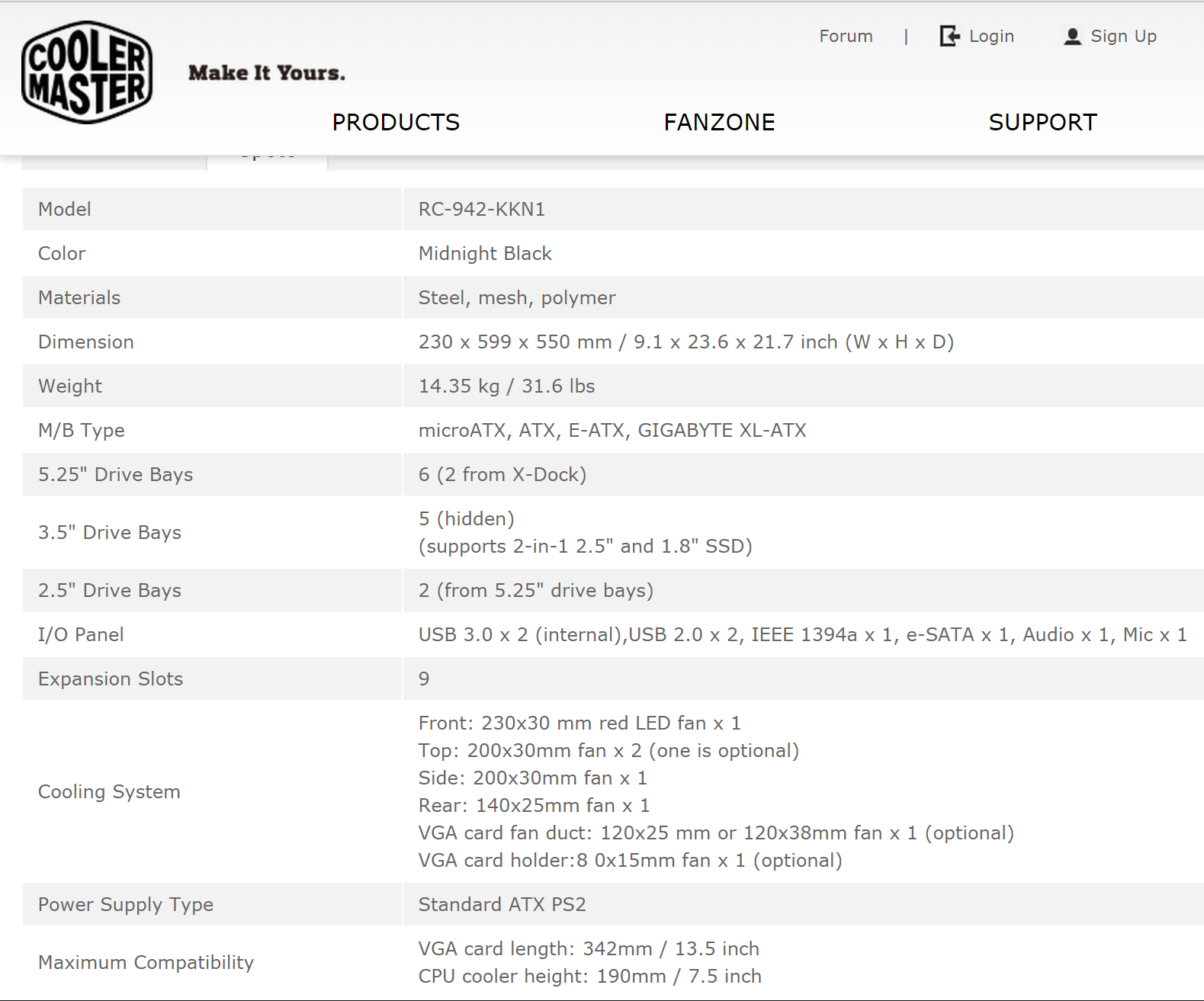
Task: Select the 230 x 599 x 550 mm dimension value
Action: (686, 342)
